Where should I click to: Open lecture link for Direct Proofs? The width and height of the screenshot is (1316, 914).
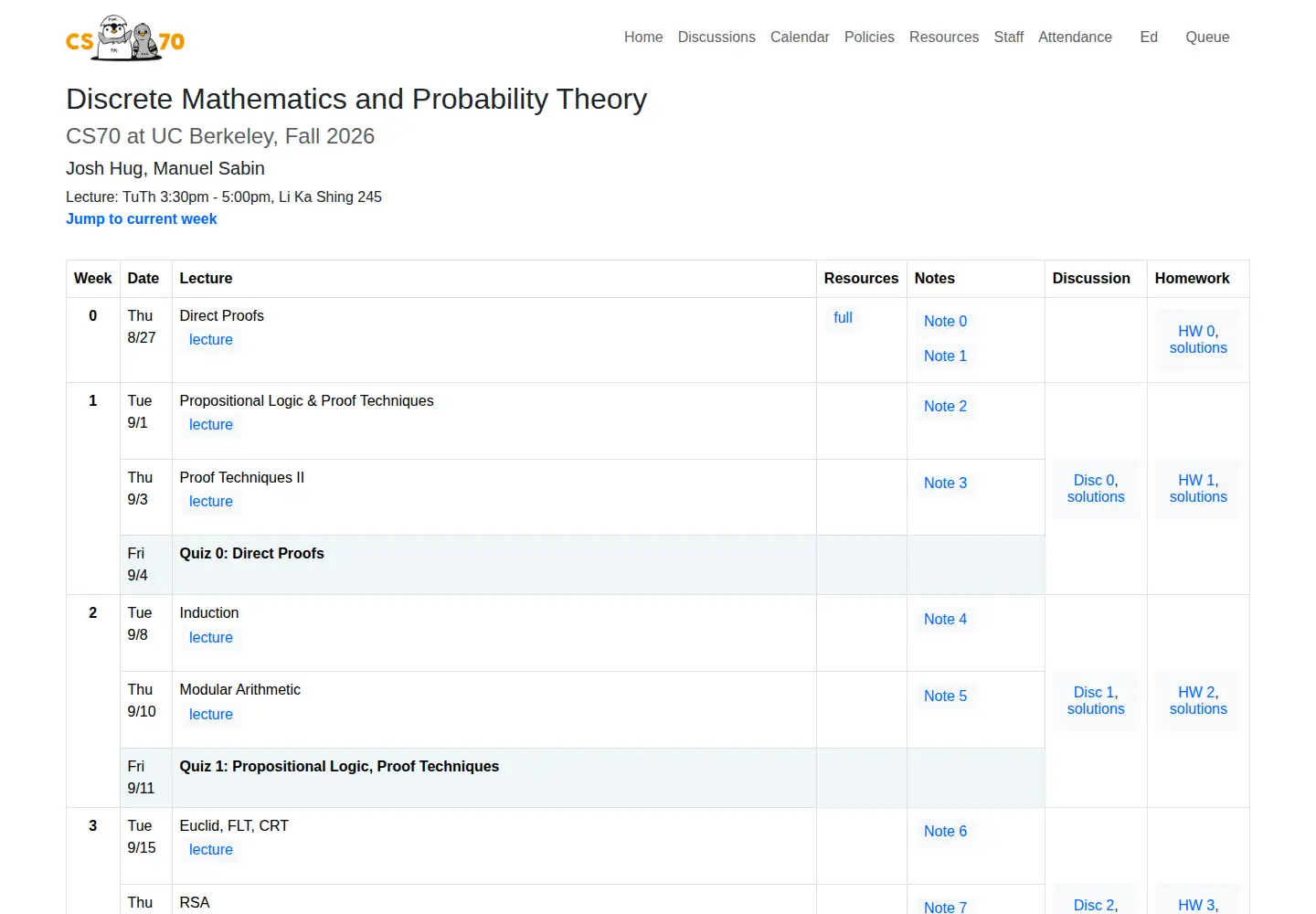point(211,339)
